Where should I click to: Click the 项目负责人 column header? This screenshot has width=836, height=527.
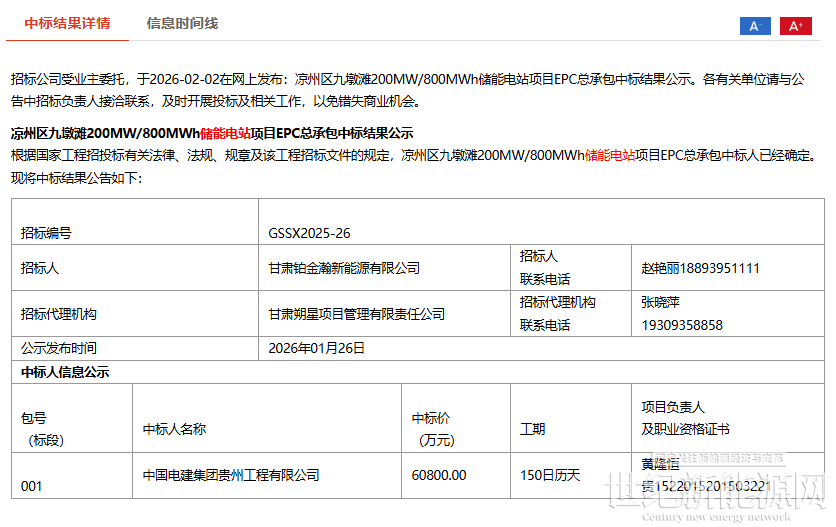673,407
